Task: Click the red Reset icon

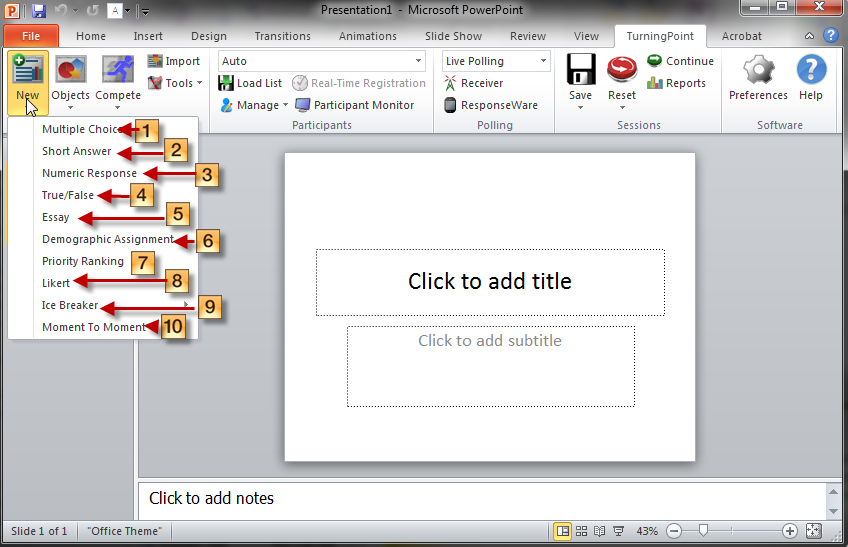Action: point(622,69)
